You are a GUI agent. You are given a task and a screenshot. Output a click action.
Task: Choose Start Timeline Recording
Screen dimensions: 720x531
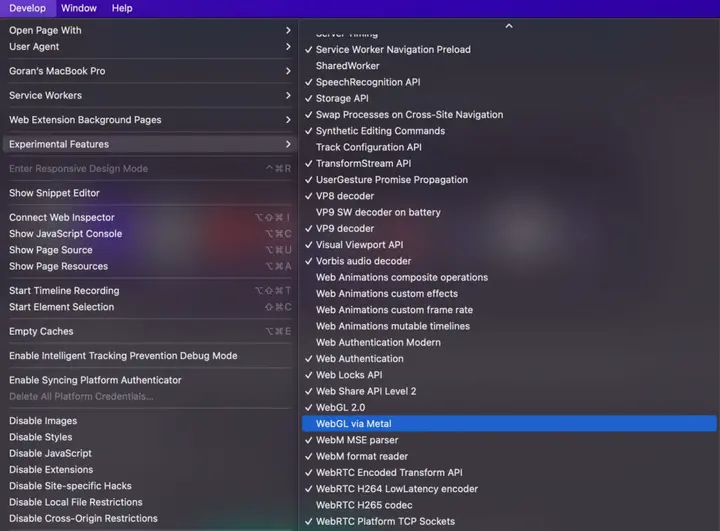tap(150, 291)
